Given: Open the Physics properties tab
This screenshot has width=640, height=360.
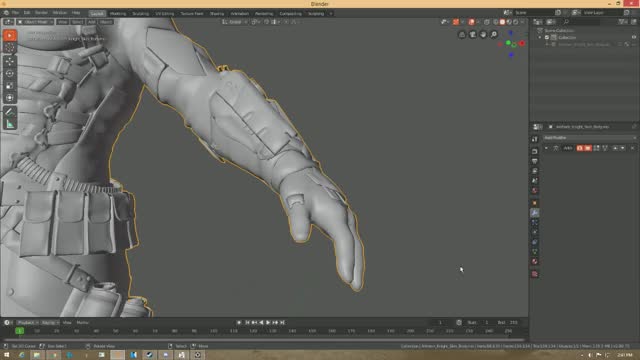Looking at the screenshot, I should [x=535, y=232].
